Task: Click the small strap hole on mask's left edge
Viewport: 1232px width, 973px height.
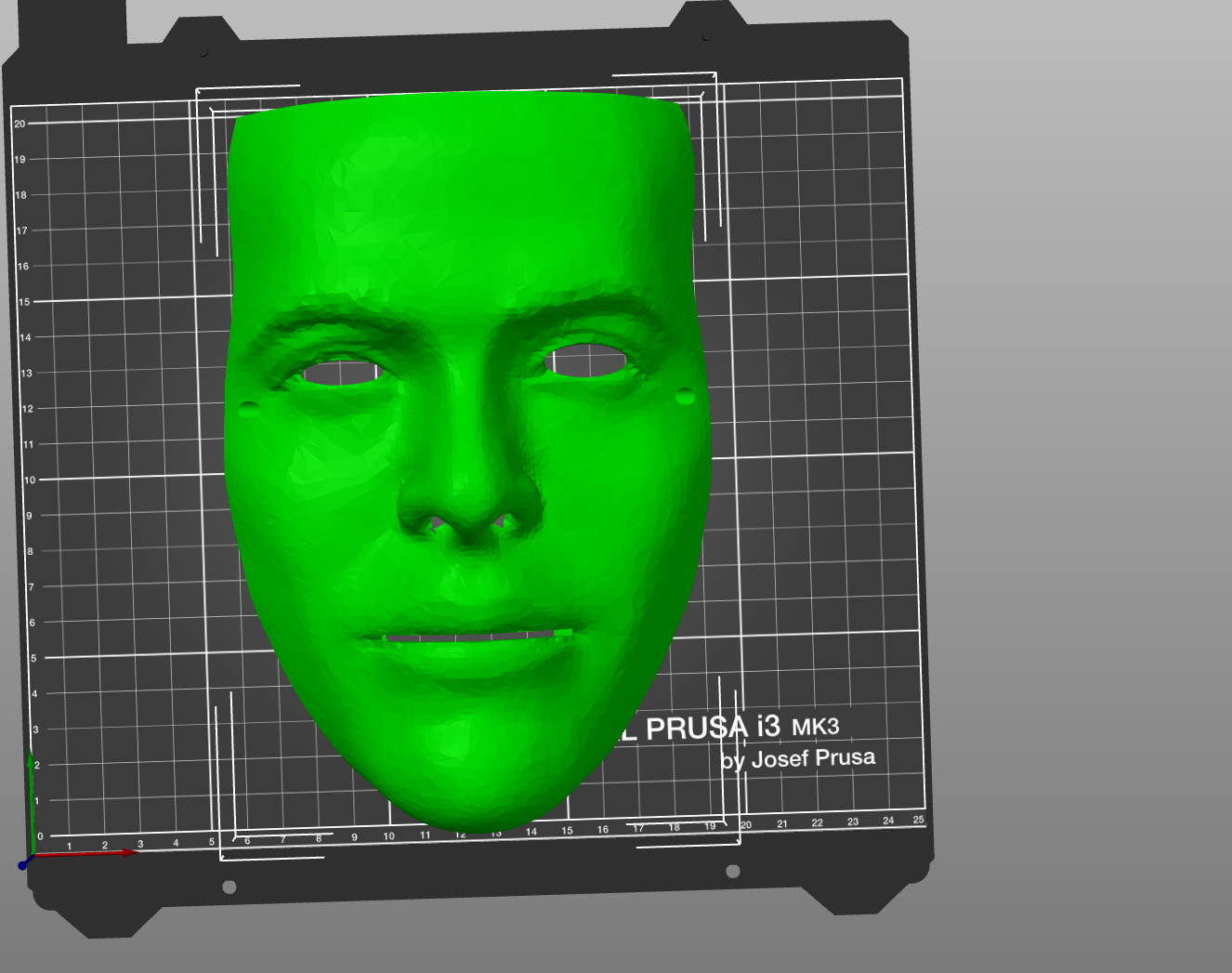Action: [249, 408]
